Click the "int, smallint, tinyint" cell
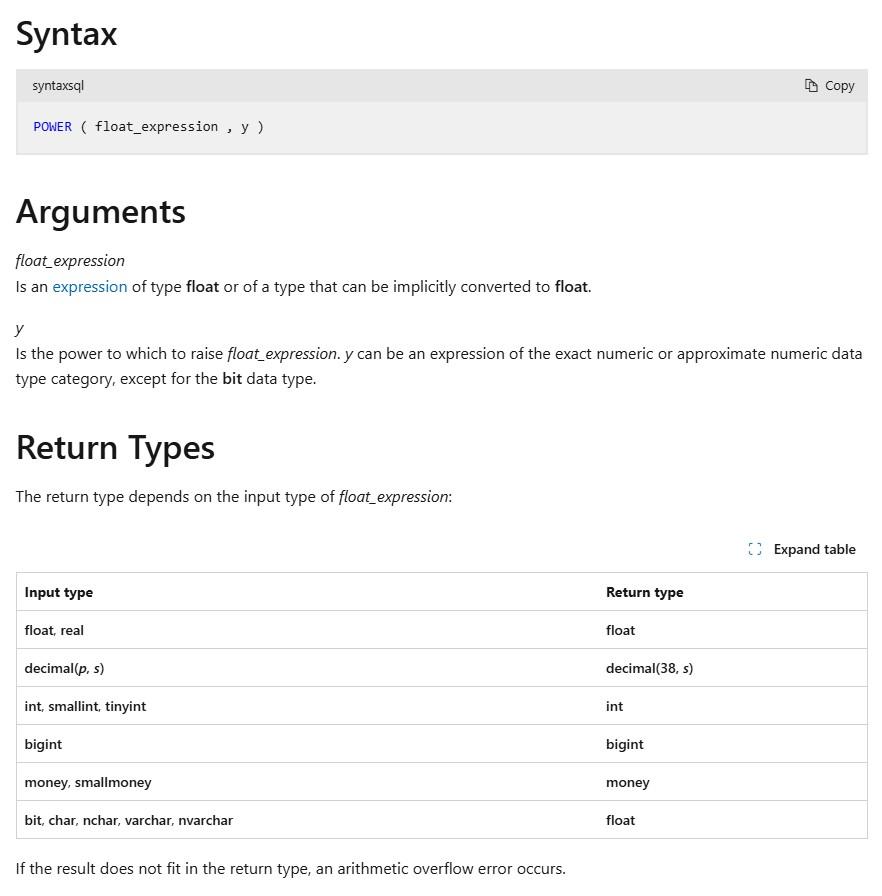The width and height of the screenshot is (882, 896). tap(85, 706)
